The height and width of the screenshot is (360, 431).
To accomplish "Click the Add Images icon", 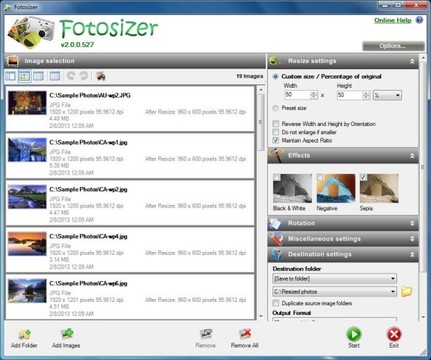I will tap(66, 334).
